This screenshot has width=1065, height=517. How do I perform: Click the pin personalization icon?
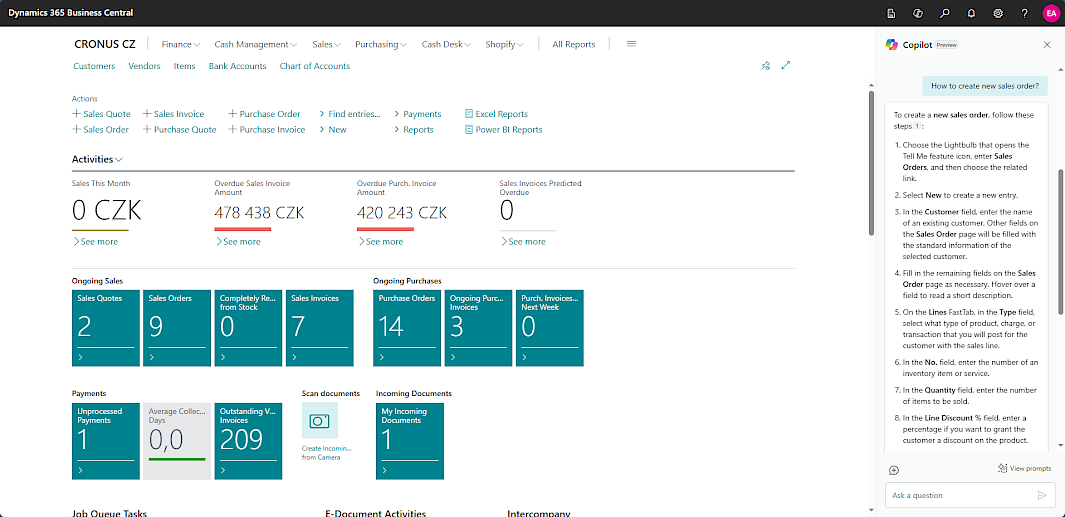click(x=766, y=66)
